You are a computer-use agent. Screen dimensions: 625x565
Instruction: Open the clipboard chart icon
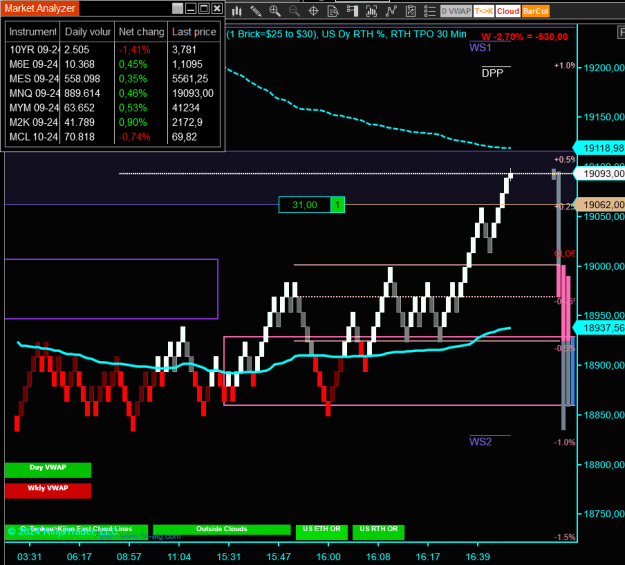click(411, 11)
